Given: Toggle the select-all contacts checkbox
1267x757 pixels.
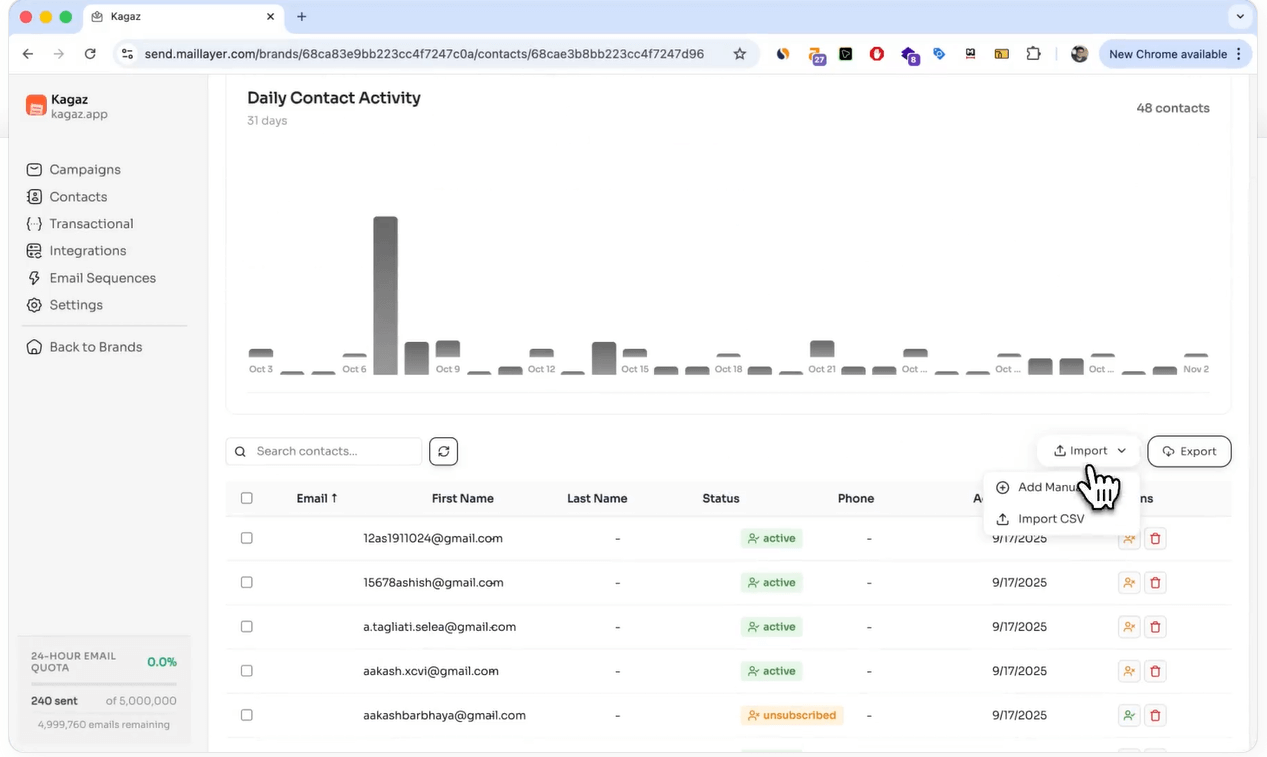Looking at the screenshot, I should [x=247, y=498].
